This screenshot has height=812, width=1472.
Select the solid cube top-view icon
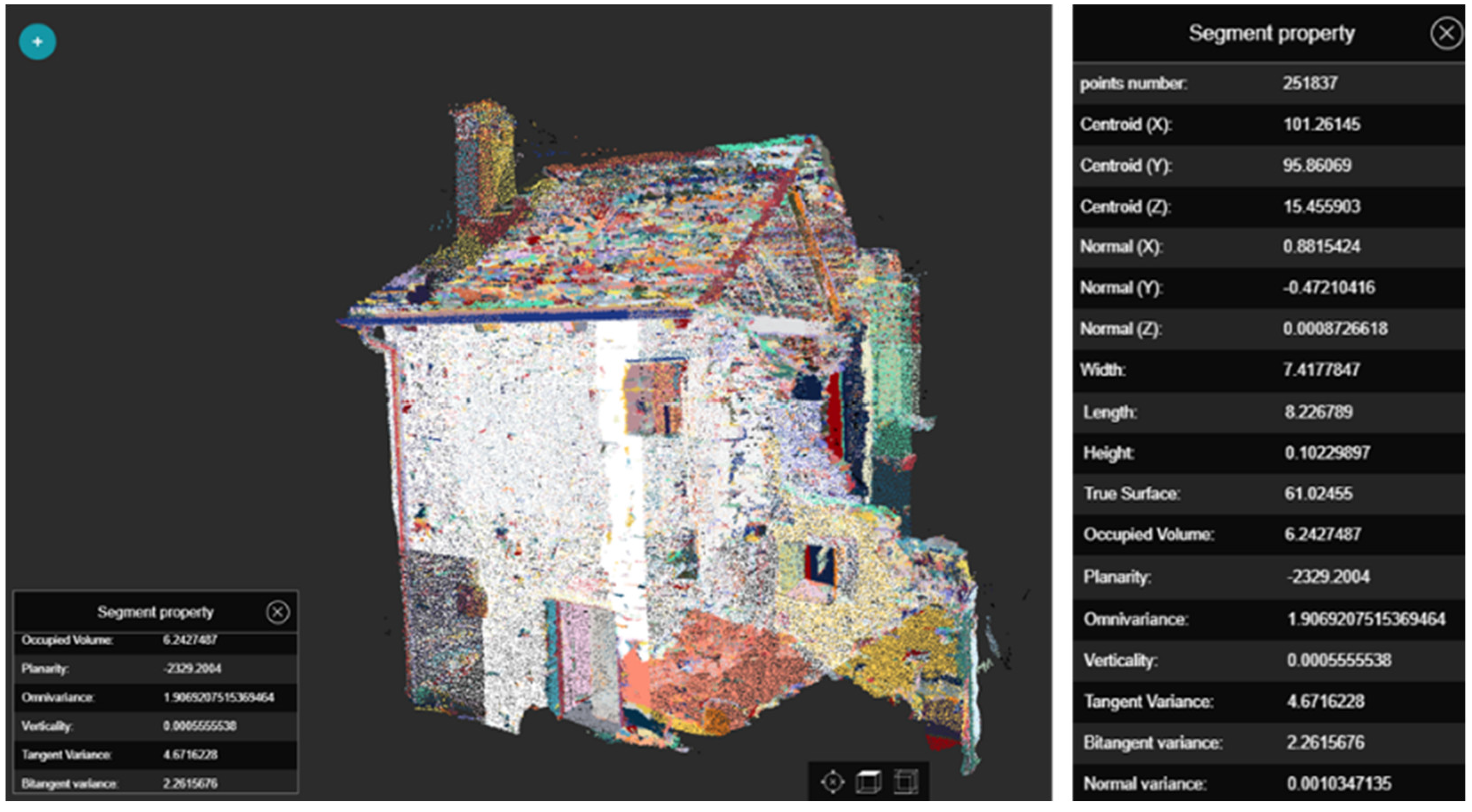click(868, 781)
